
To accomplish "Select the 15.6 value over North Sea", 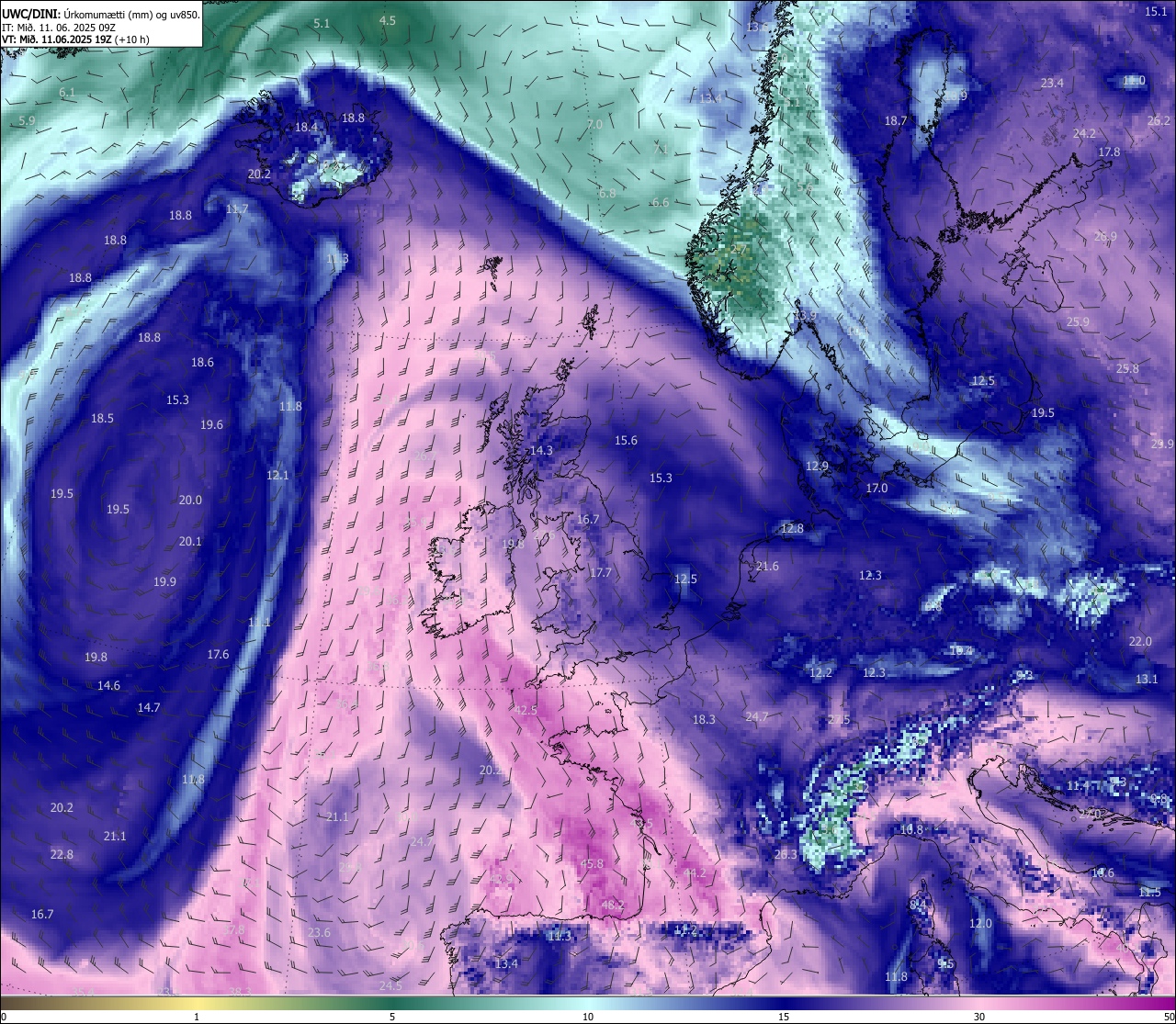I will pos(626,441).
